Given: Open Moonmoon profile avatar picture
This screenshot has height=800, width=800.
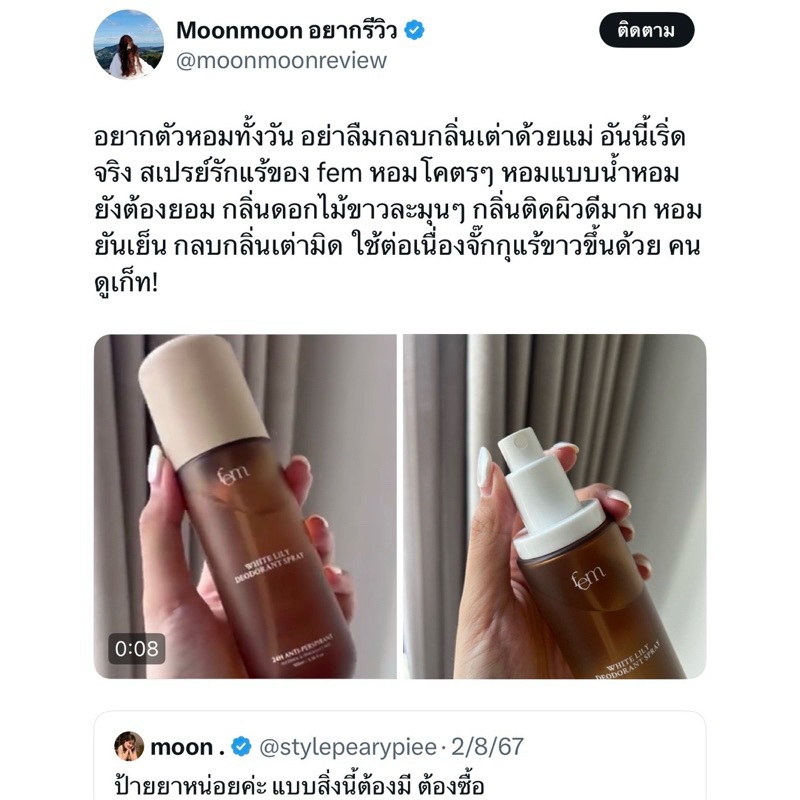Looking at the screenshot, I should [x=129, y=44].
